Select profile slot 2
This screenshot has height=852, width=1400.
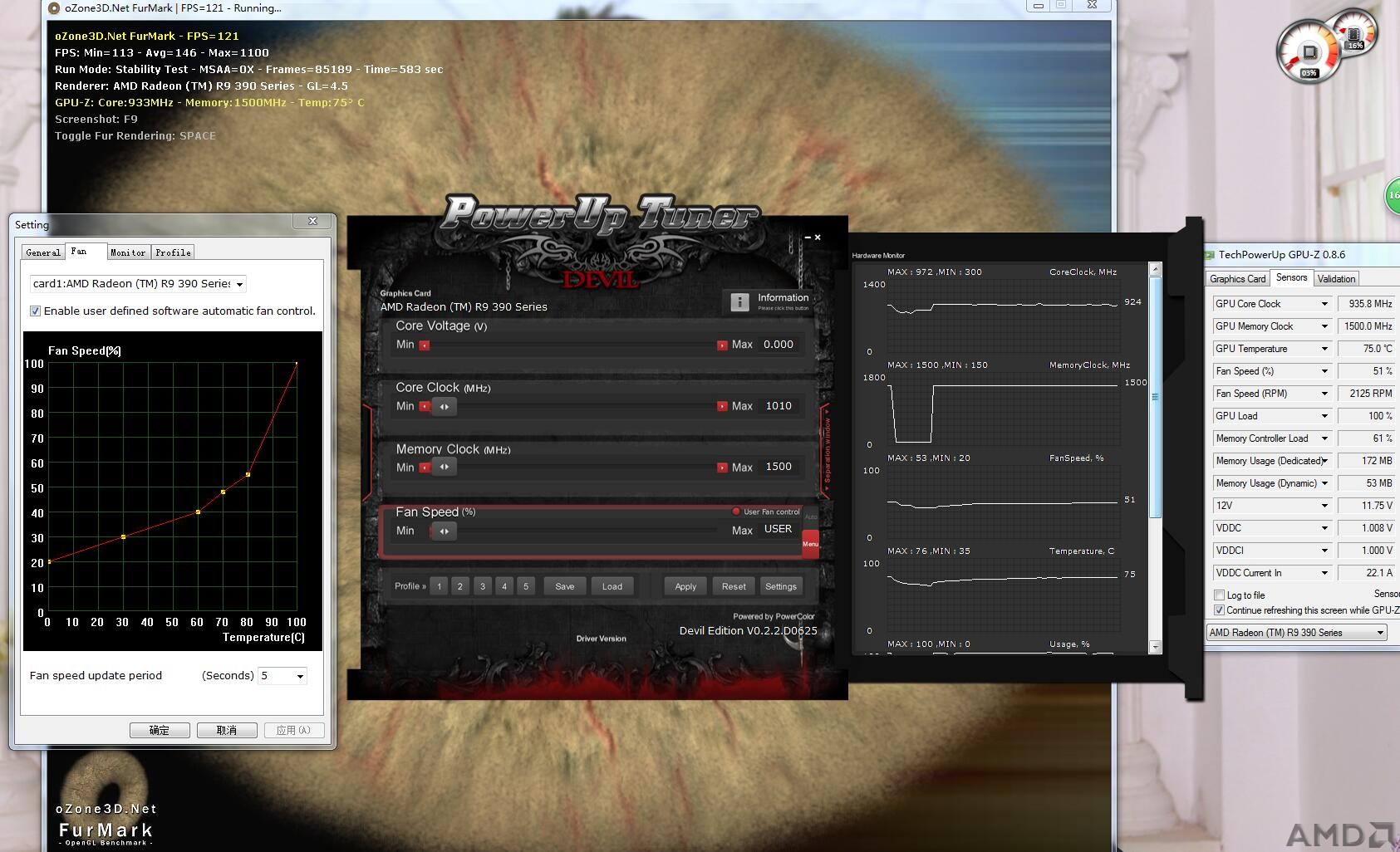click(x=460, y=586)
